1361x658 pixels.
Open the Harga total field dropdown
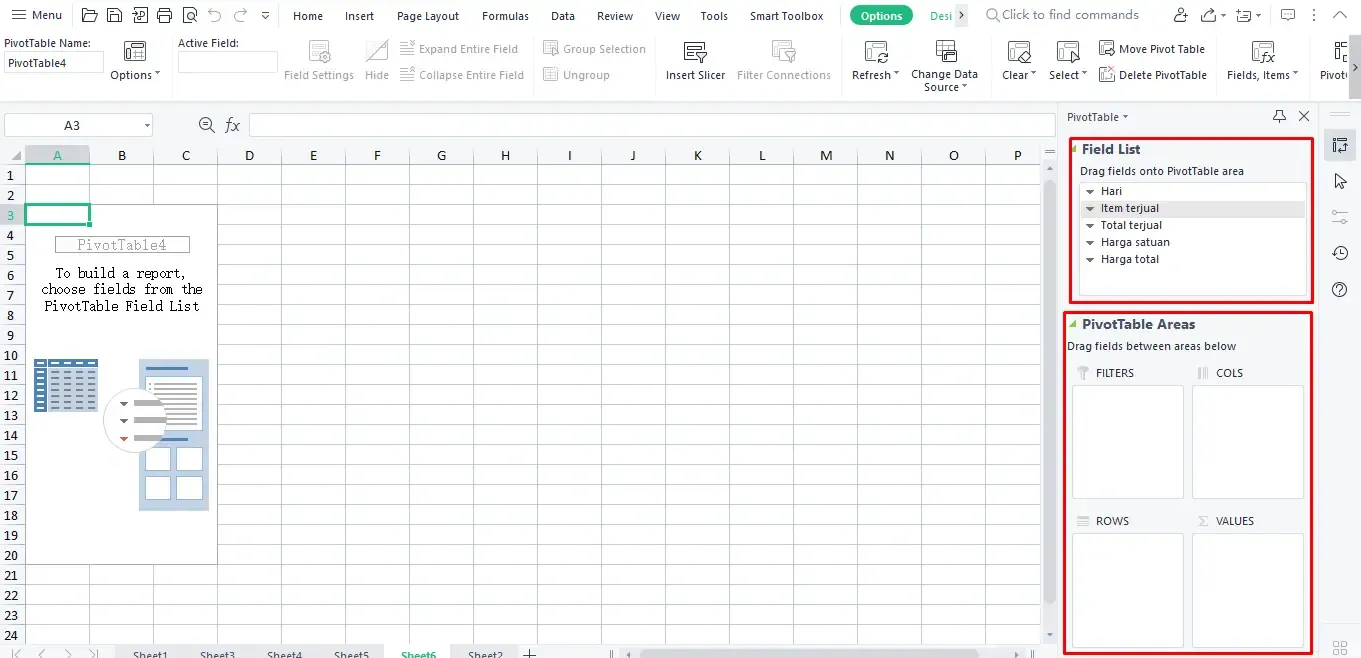[1089, 259]
